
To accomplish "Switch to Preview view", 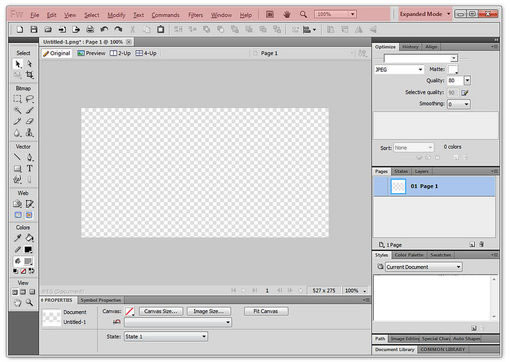I will 91,53.
